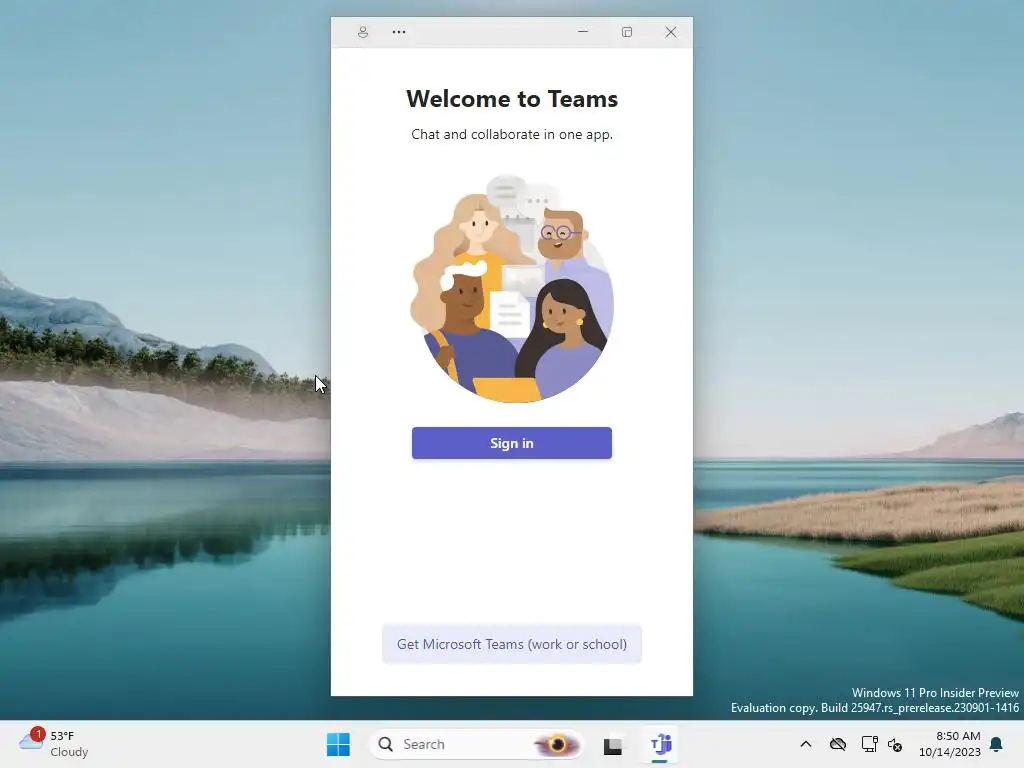Click the muted volume tray icon
This screenshot has width=1024, height=768.
coord(895,744)
